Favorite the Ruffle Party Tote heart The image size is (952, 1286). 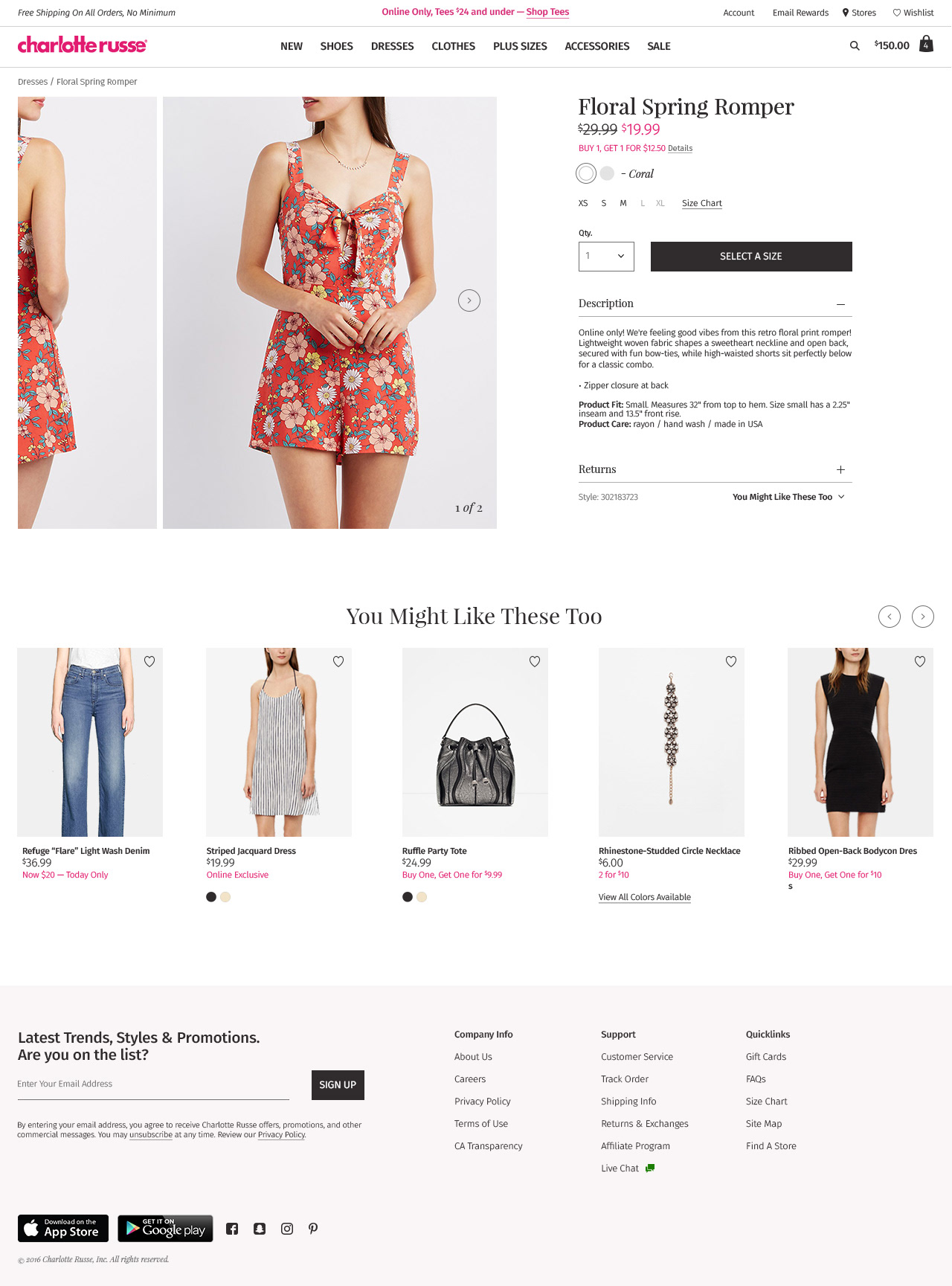pos(535,661)
